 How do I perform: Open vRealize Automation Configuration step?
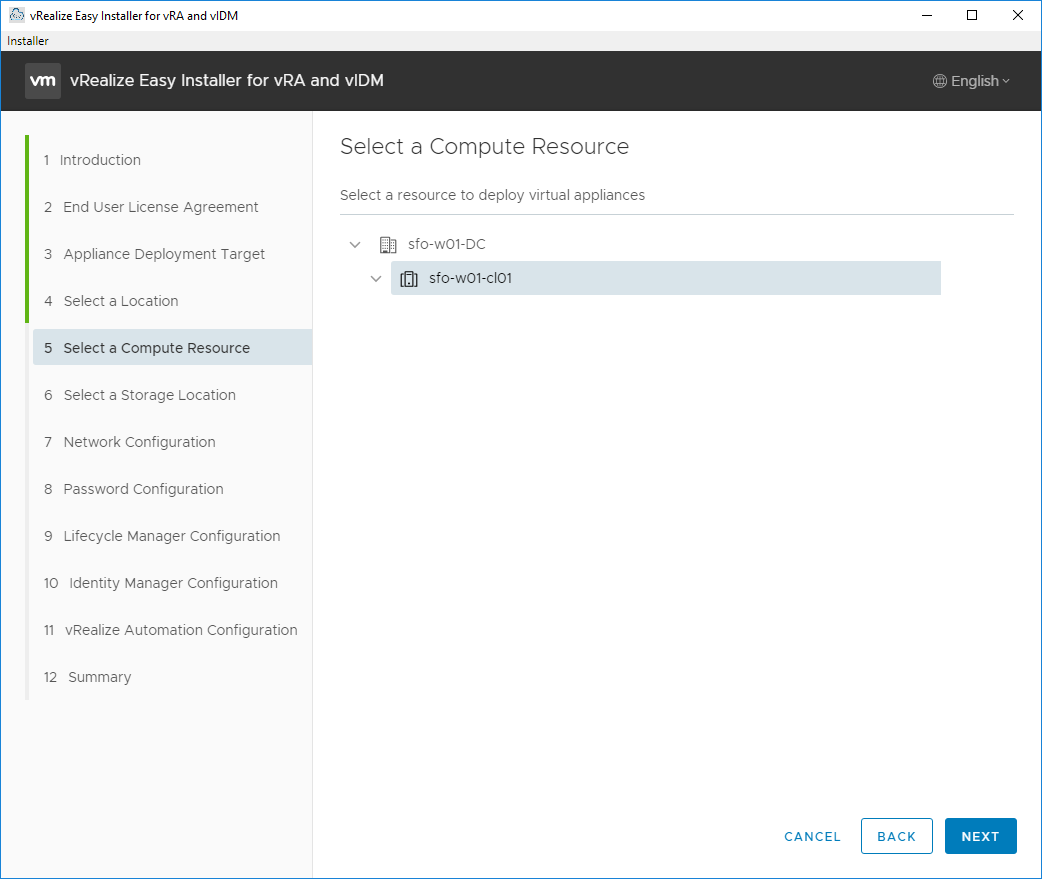point(171,630)
